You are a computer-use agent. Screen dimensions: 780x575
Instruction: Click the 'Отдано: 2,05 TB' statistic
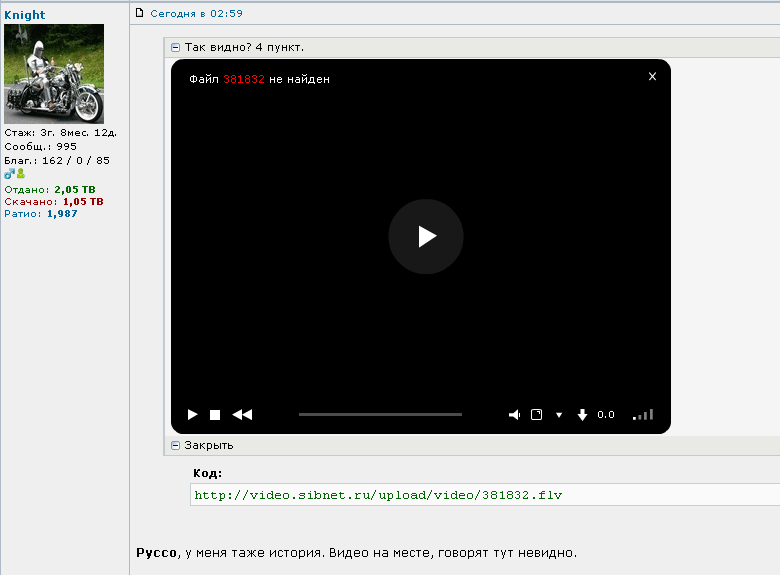point(50,190)
